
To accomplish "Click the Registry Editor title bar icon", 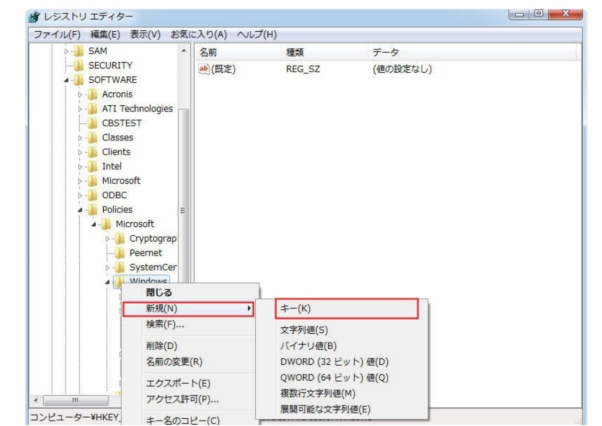I will click(34, 17).
